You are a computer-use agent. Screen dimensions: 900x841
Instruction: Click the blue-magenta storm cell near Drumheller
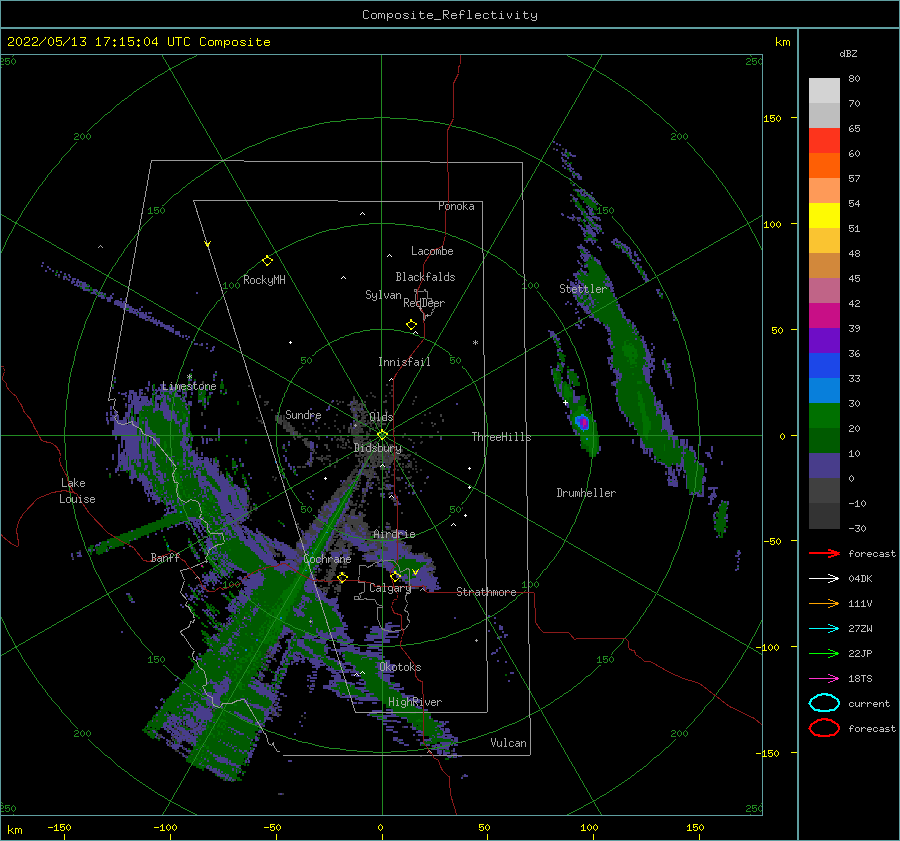point(583,423)
